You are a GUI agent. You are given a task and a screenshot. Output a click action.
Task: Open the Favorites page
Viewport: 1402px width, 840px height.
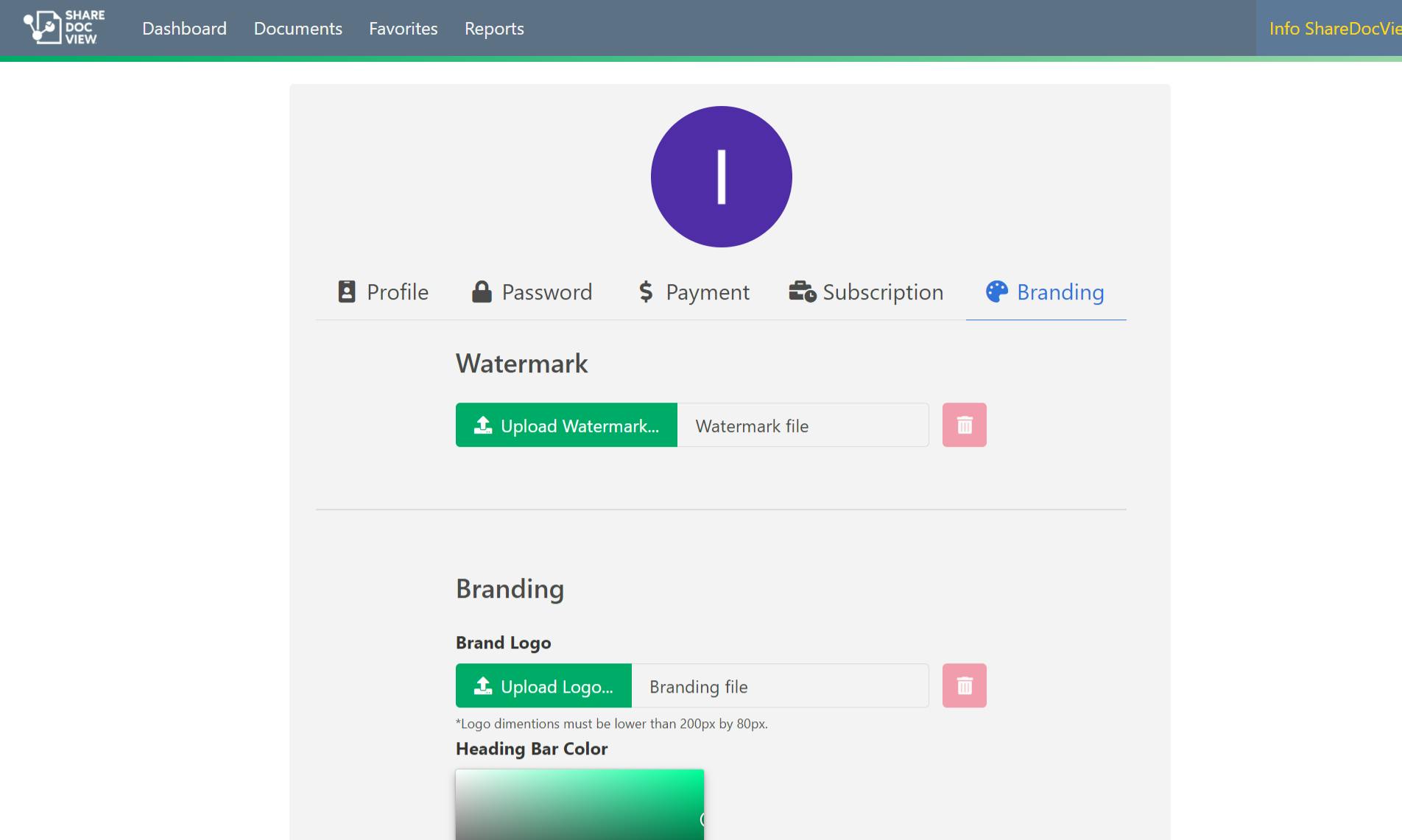[404, 28]
